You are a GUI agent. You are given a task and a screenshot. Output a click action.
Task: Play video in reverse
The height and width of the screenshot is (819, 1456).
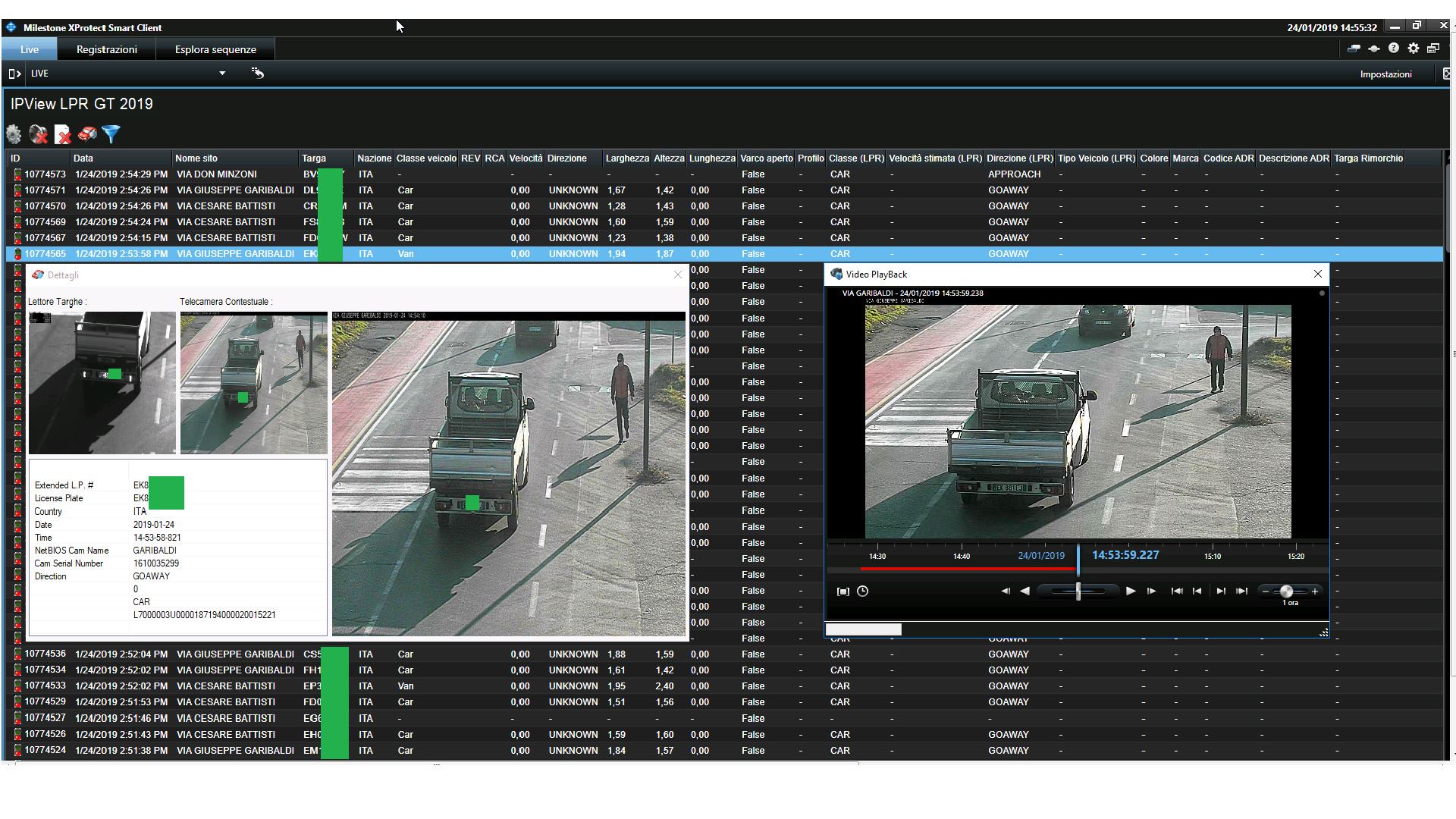pos(1025,591)
